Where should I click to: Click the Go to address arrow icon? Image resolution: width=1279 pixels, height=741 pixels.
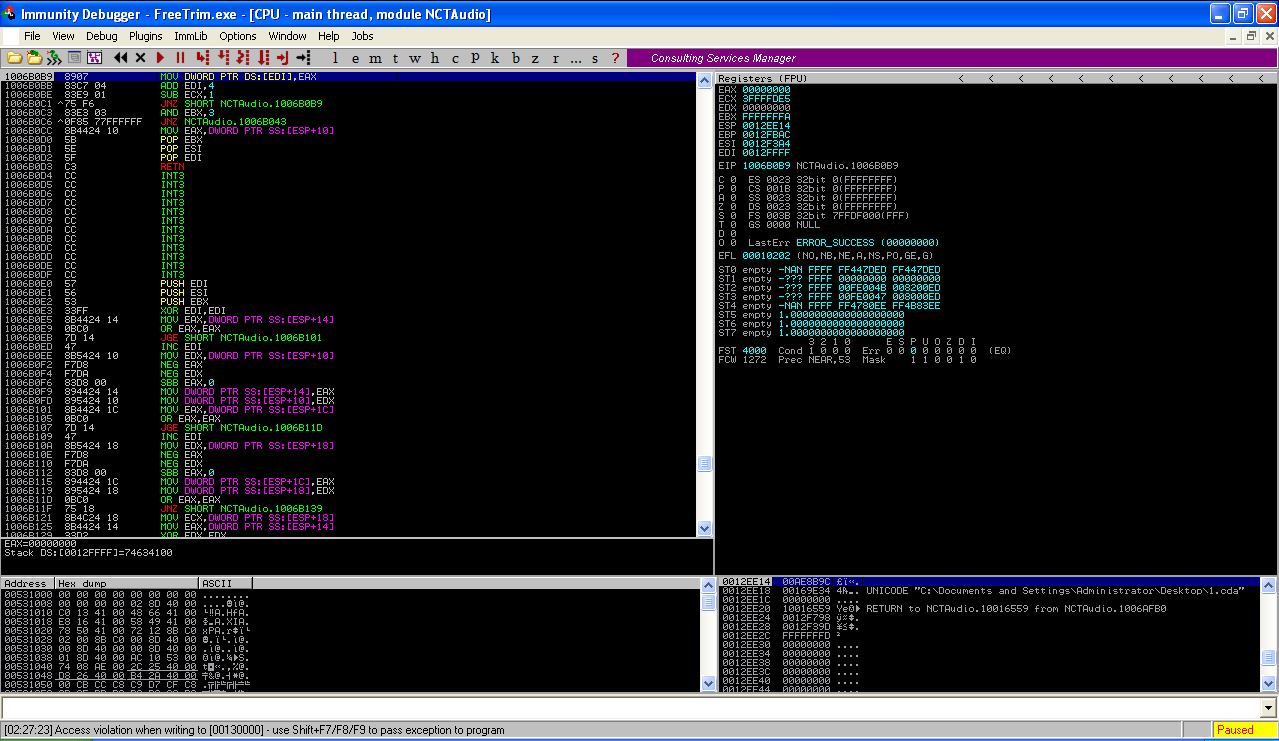pyautogui.click(x=303, y=58)
